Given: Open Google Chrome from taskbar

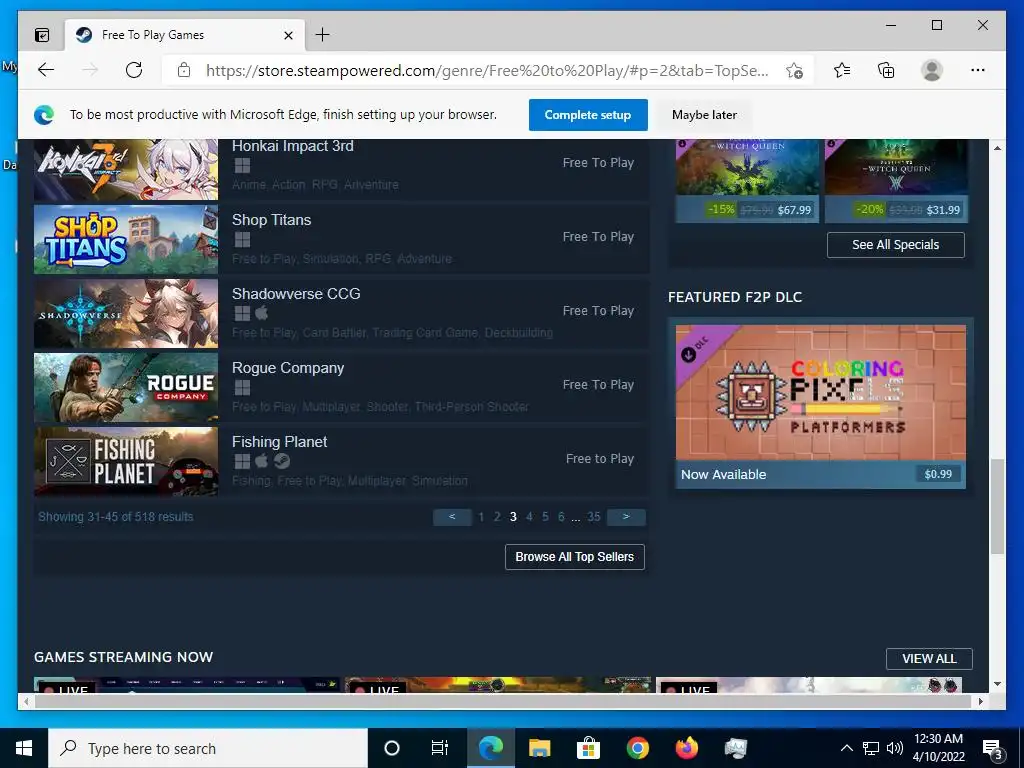Looking at the screenshot, I should 637,748.
